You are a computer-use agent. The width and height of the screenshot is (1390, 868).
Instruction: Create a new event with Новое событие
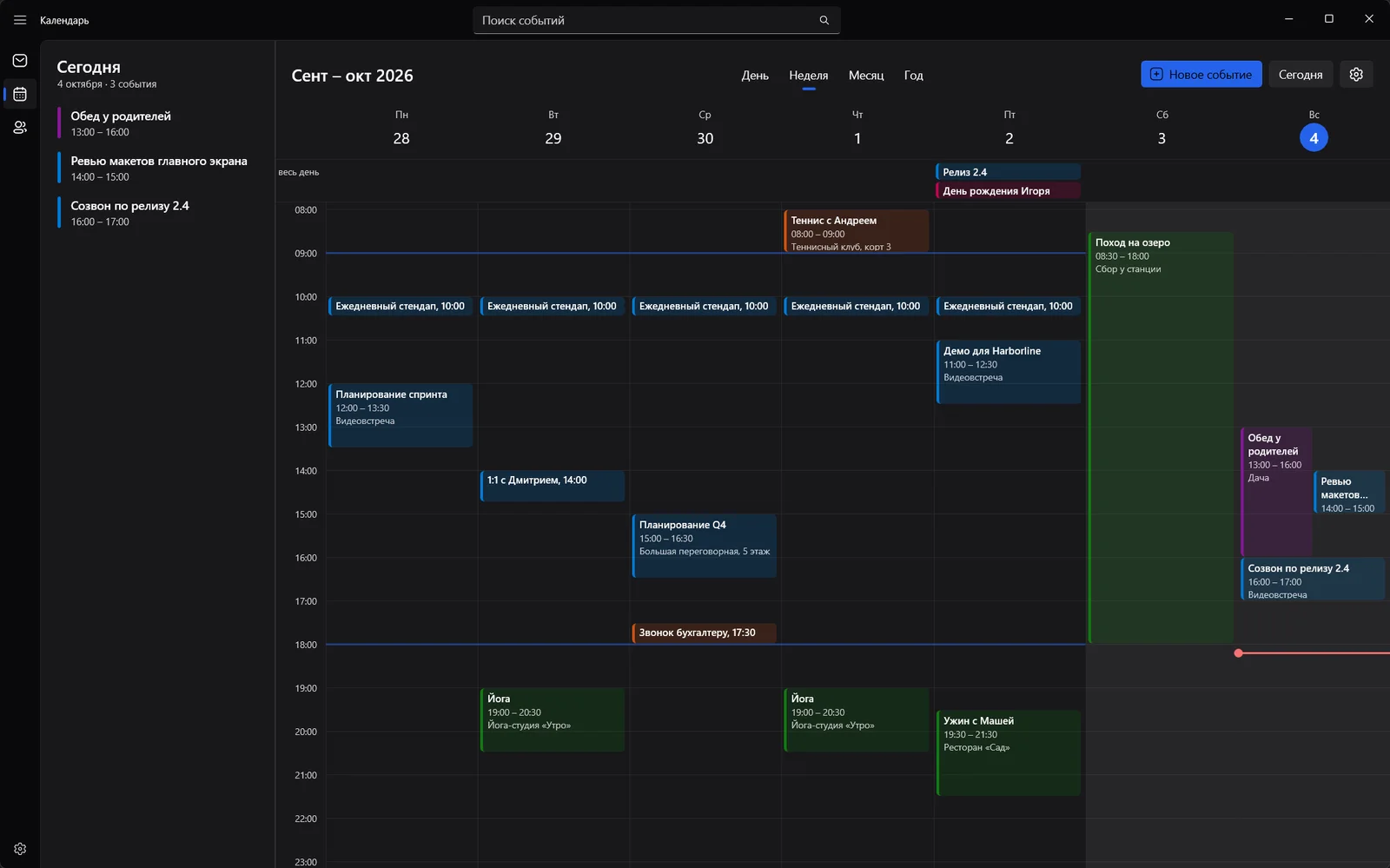pyautogui.click(x=1201, y=75)
